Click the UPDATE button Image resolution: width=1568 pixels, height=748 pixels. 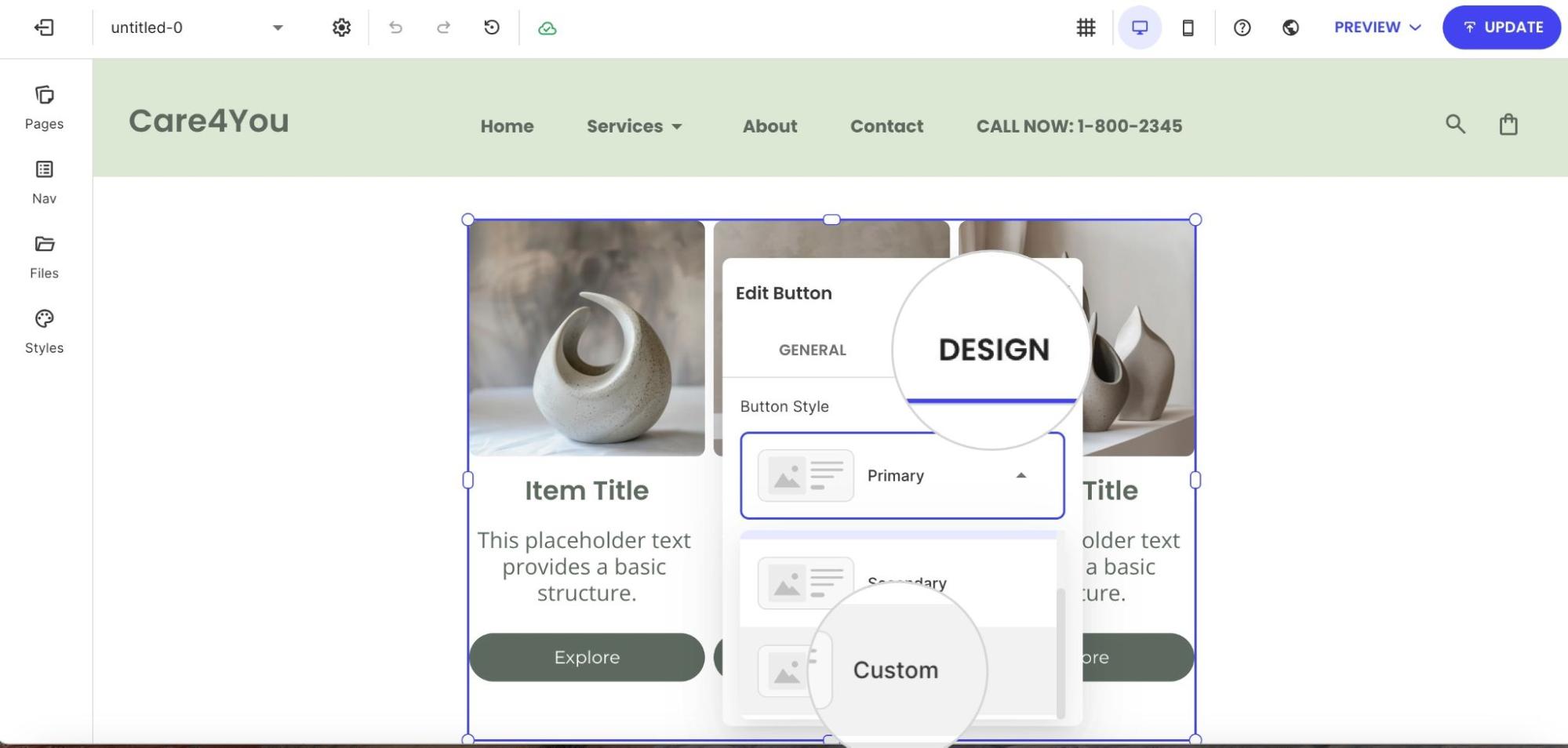(x=1501, y=27)
